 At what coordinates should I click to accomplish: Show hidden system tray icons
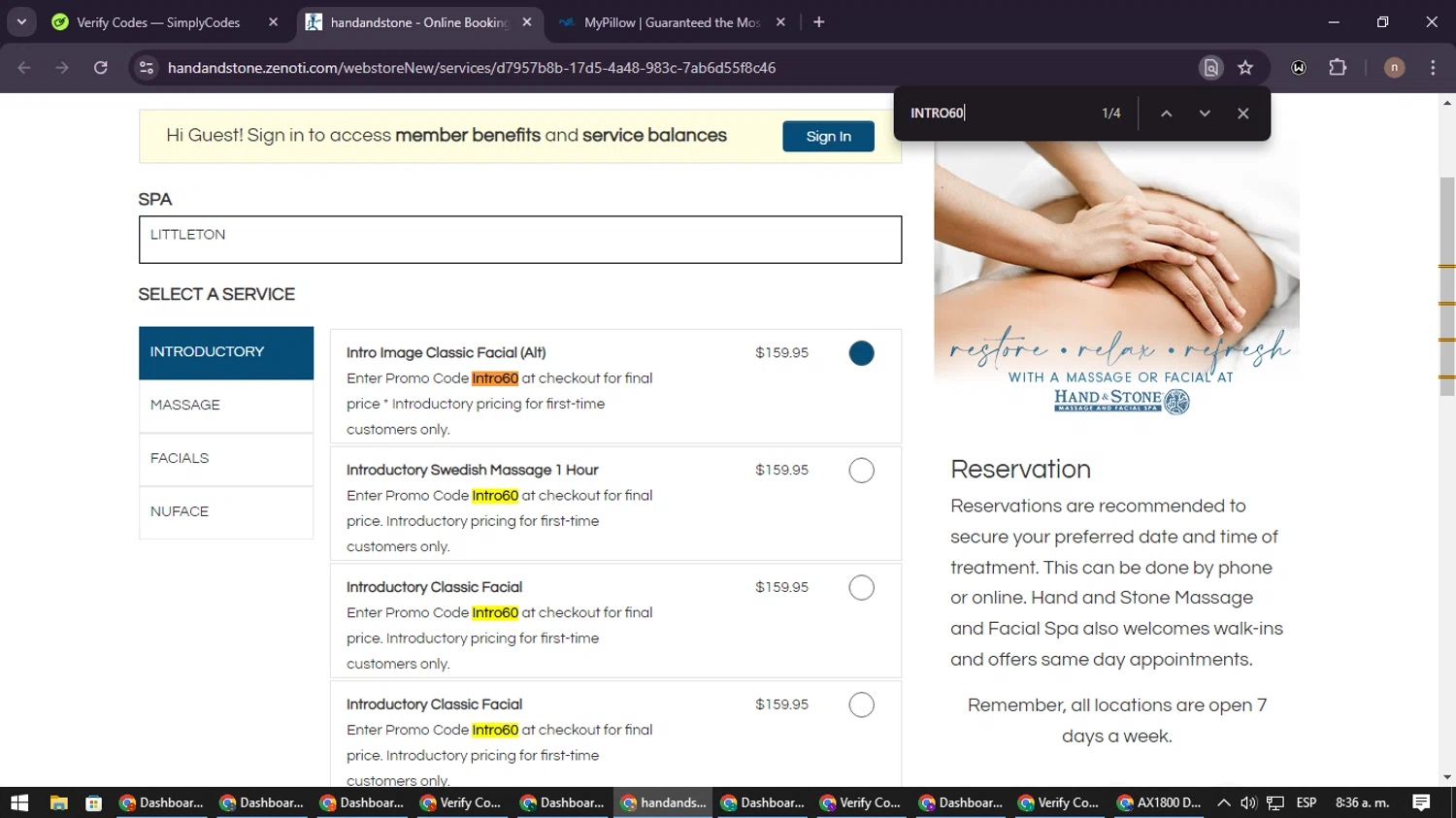pyautogui.click(x=1224, y=802)
